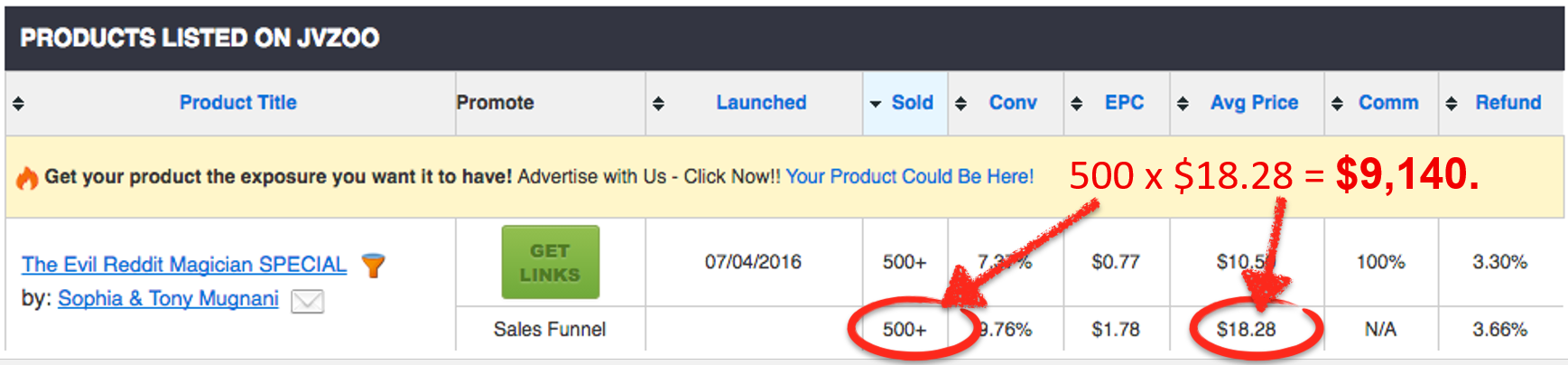Viewport: 1568px width, 365px height.
Task: Click the Your Product Could Be Here link
Action: [x=909, y=177]
